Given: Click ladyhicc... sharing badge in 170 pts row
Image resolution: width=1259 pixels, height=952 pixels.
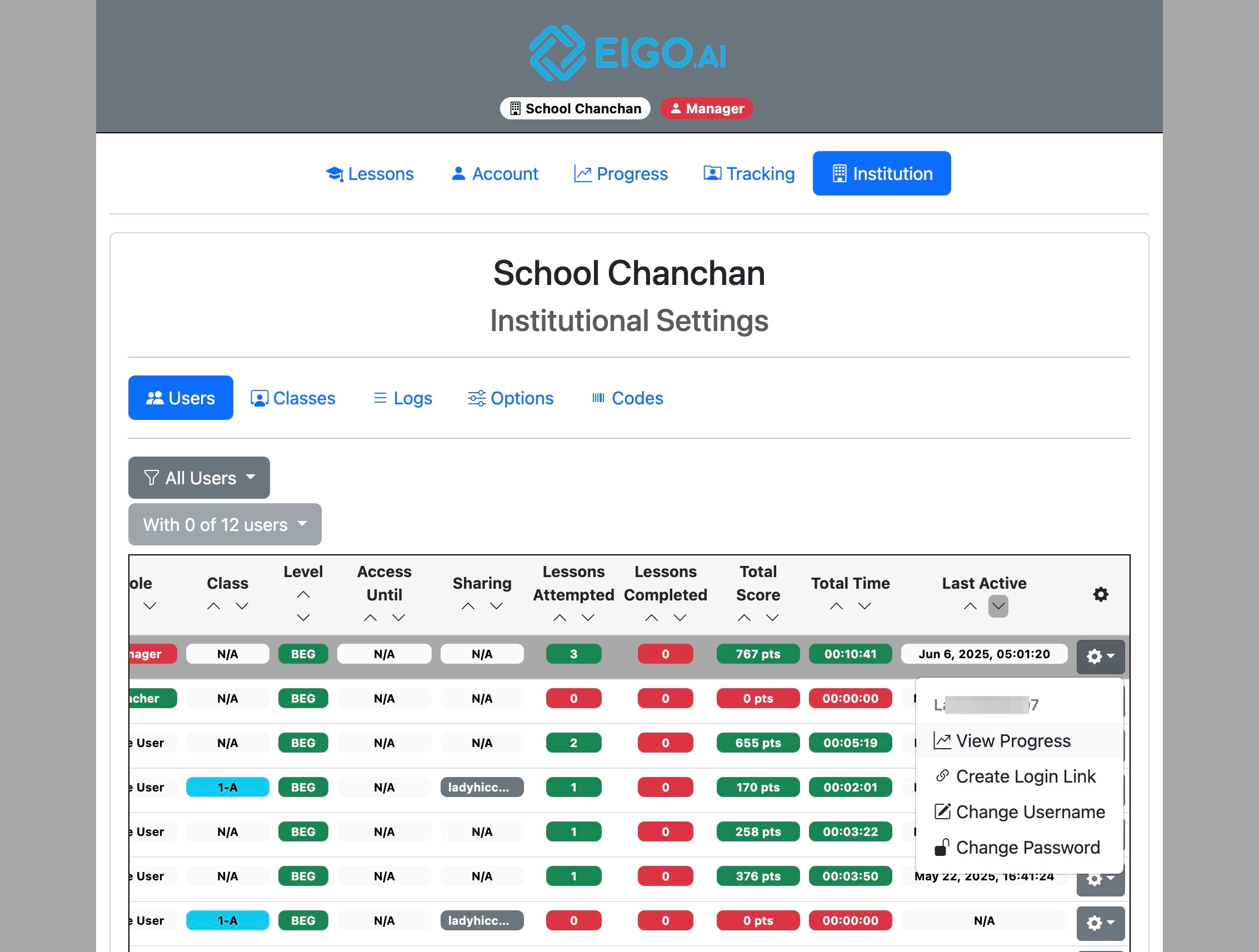Looking at the screenshot, I should click(x=482, y=788).
